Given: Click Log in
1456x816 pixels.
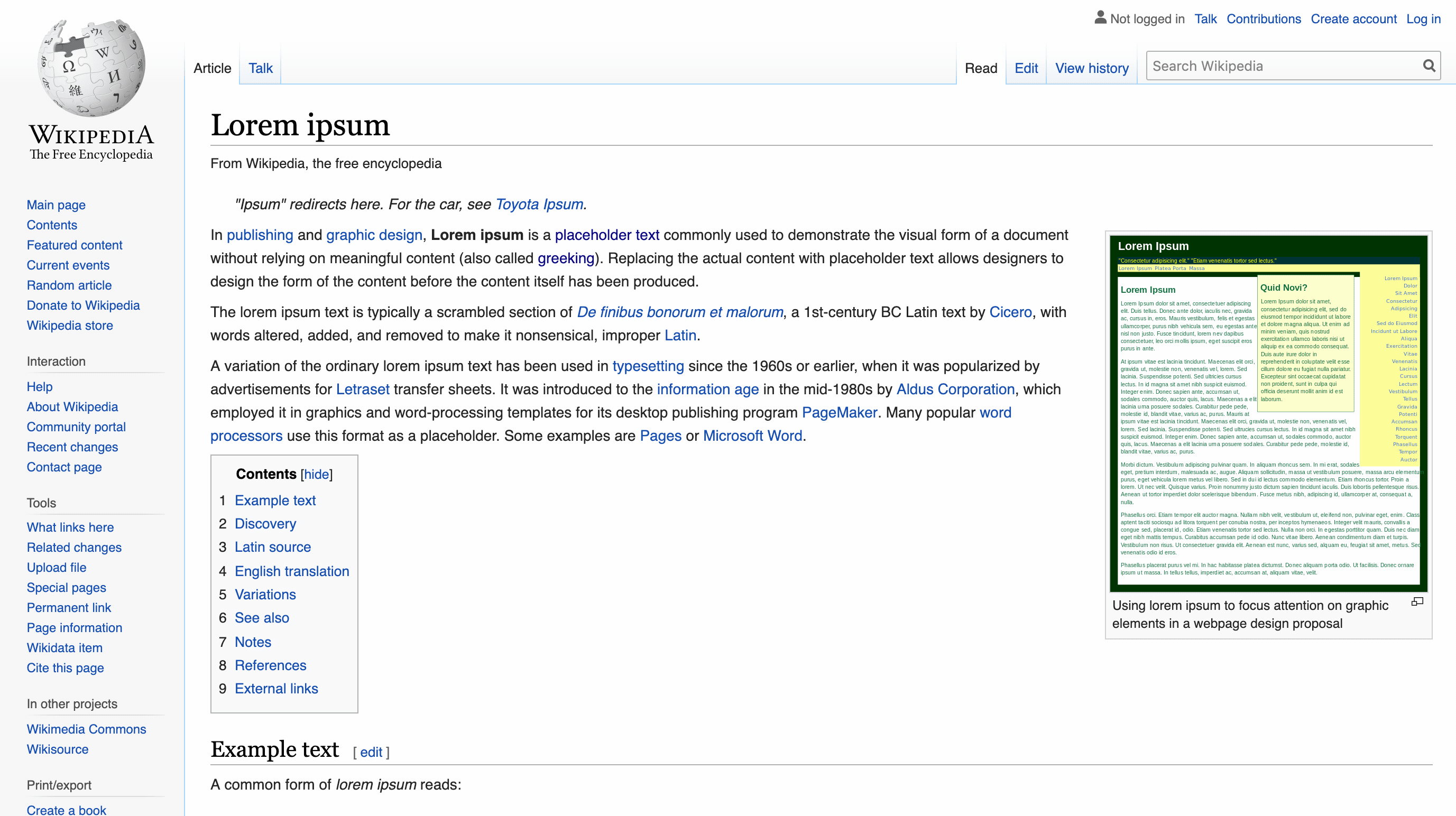Looking at the screenshot, I should [1423, 18].
